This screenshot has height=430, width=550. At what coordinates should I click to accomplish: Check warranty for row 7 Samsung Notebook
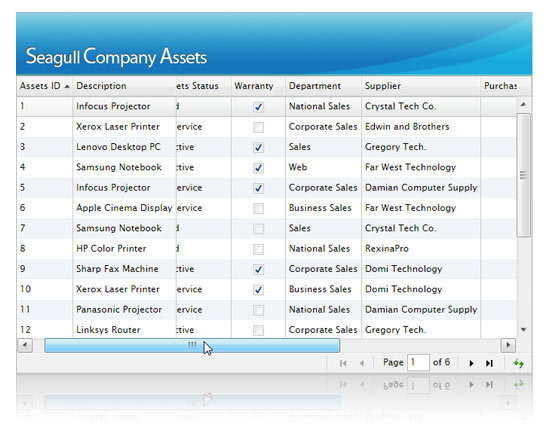coord(259,229)
